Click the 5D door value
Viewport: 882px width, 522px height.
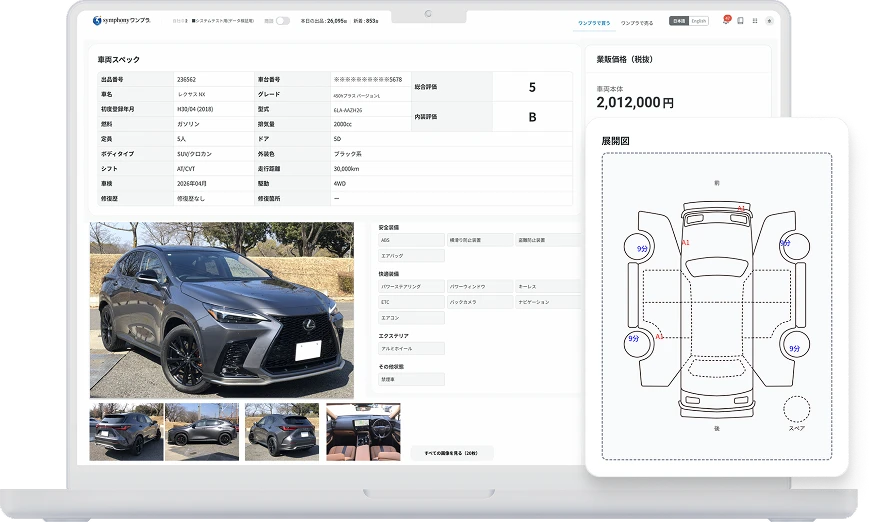[337, 139]
